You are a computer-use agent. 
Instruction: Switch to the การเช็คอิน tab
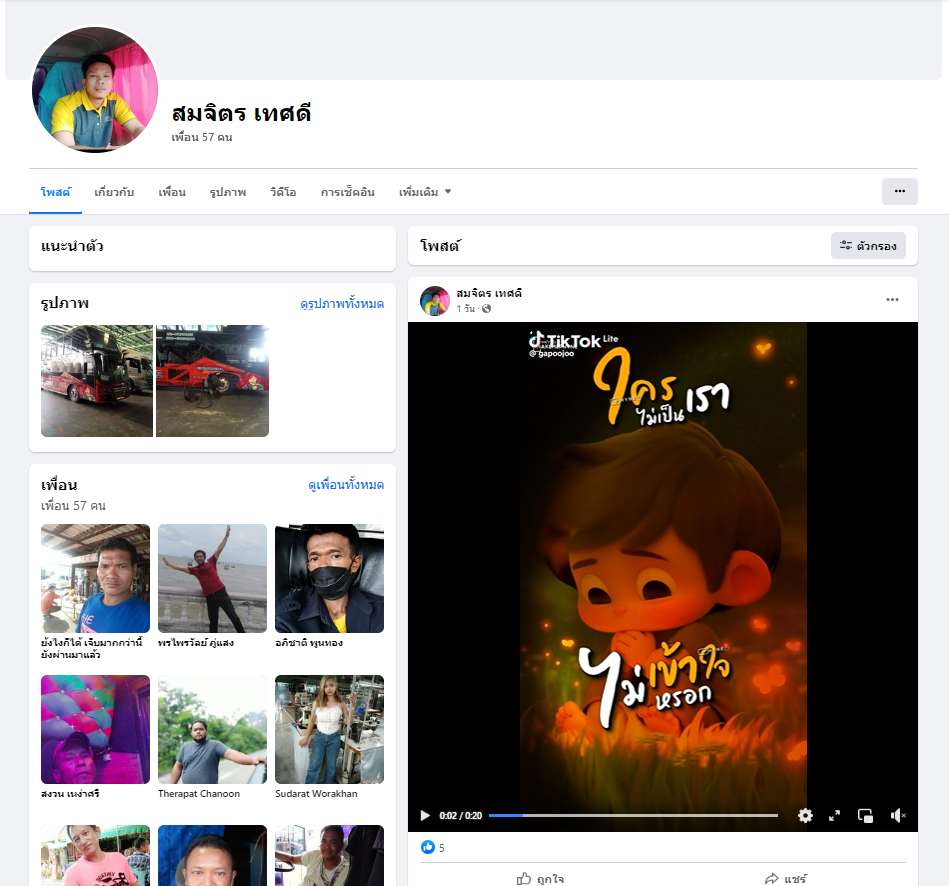point(347,192)
